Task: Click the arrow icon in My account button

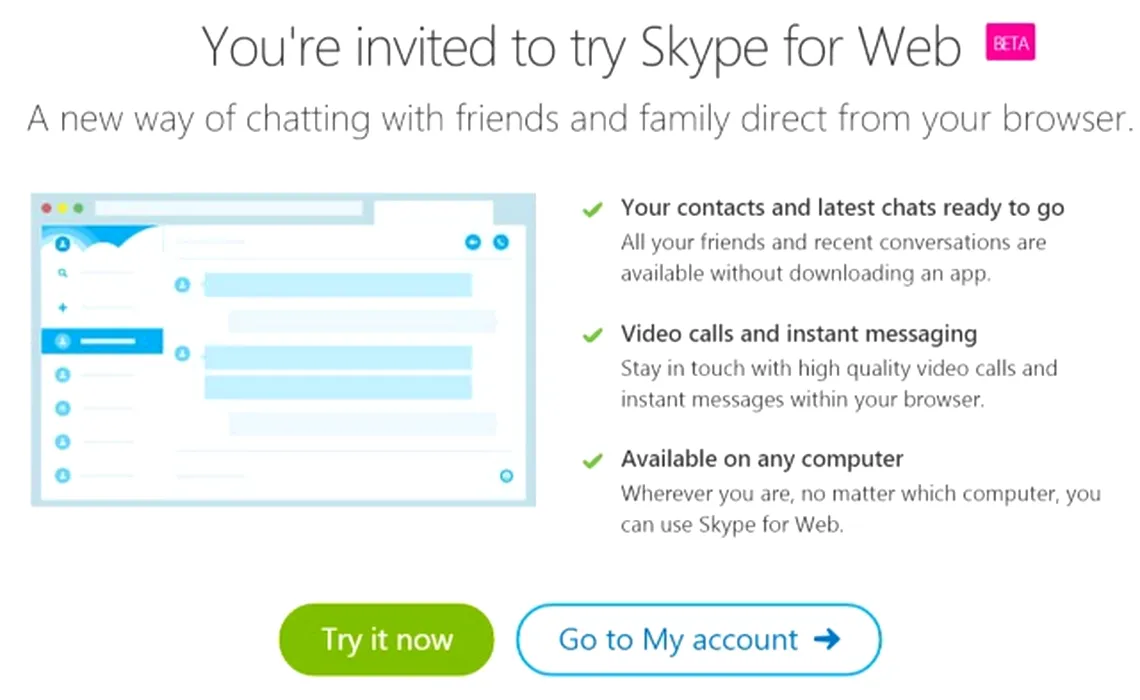Action: tap(827, 640)
